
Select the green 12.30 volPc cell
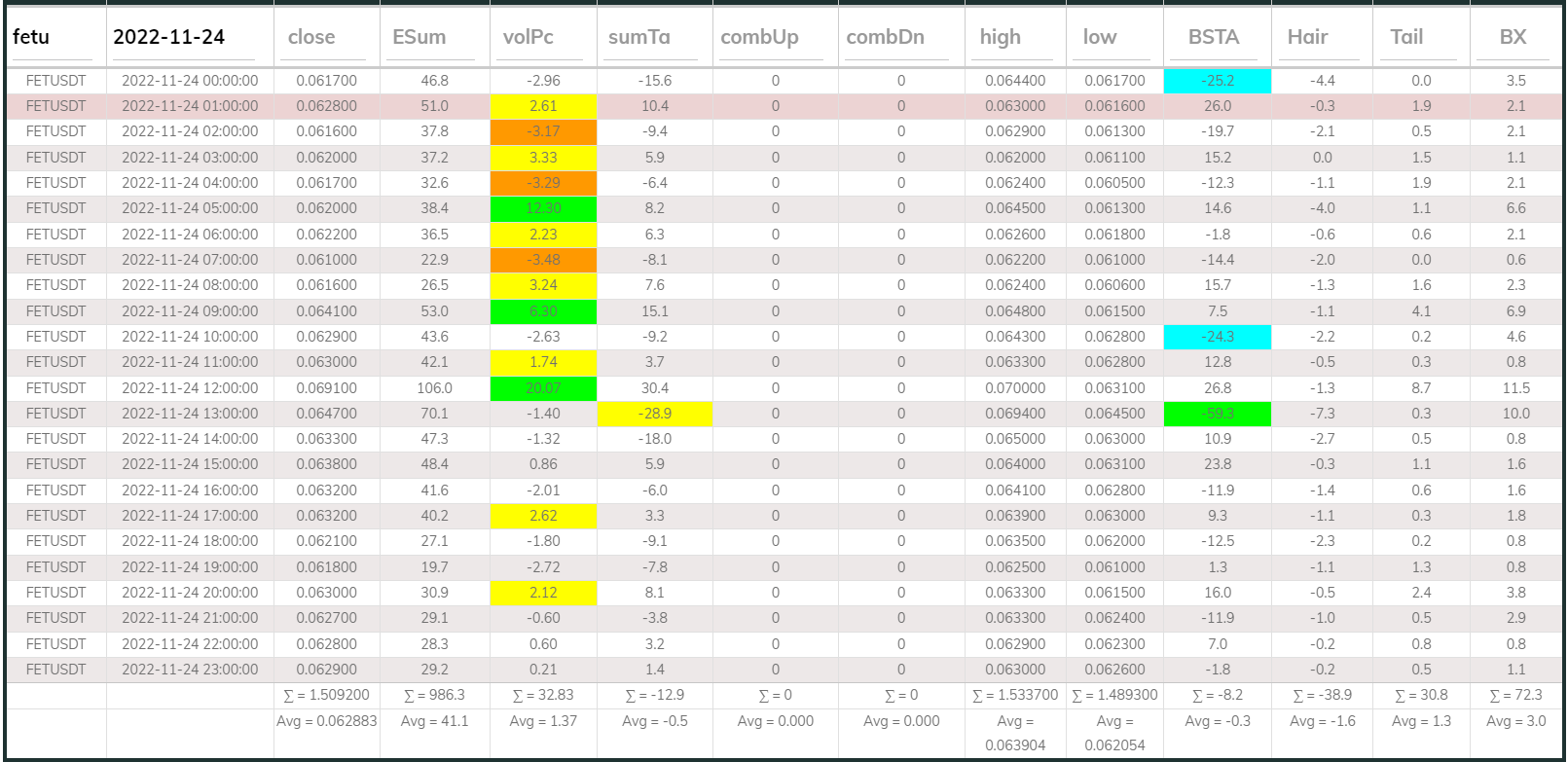(x=543, y=208)
